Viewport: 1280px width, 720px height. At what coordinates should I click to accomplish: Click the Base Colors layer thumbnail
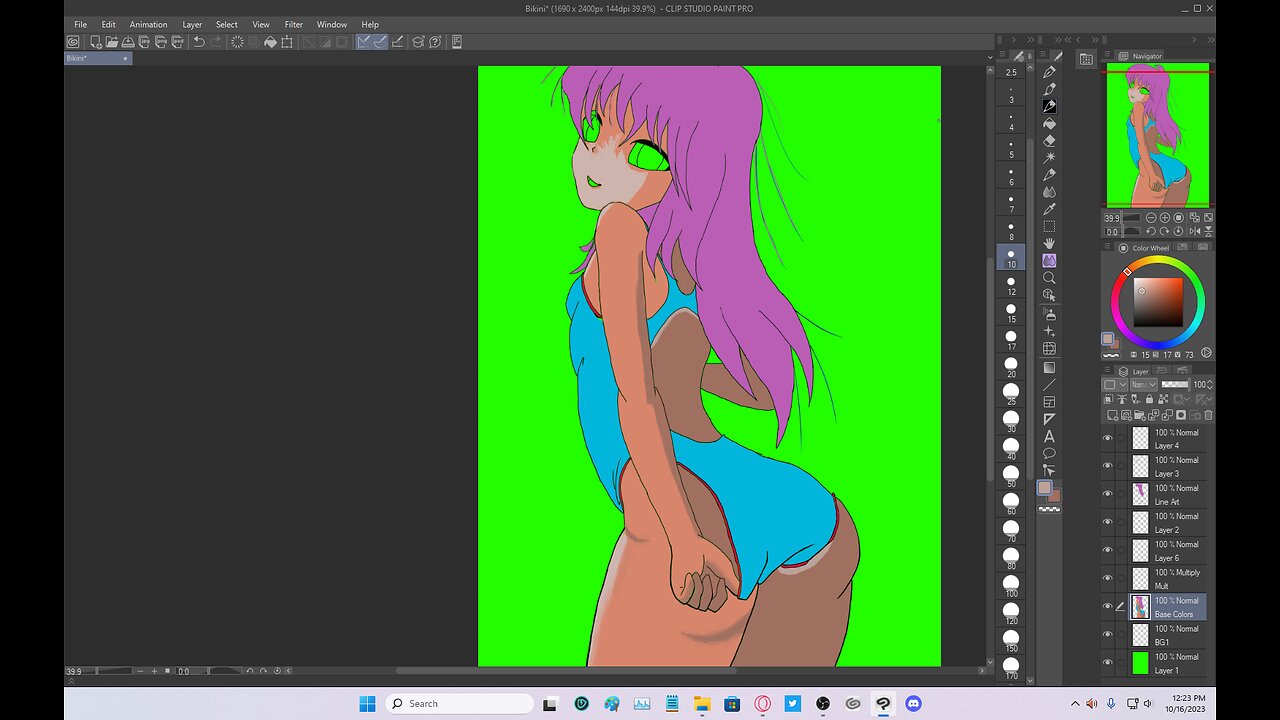pos(1140,606)
